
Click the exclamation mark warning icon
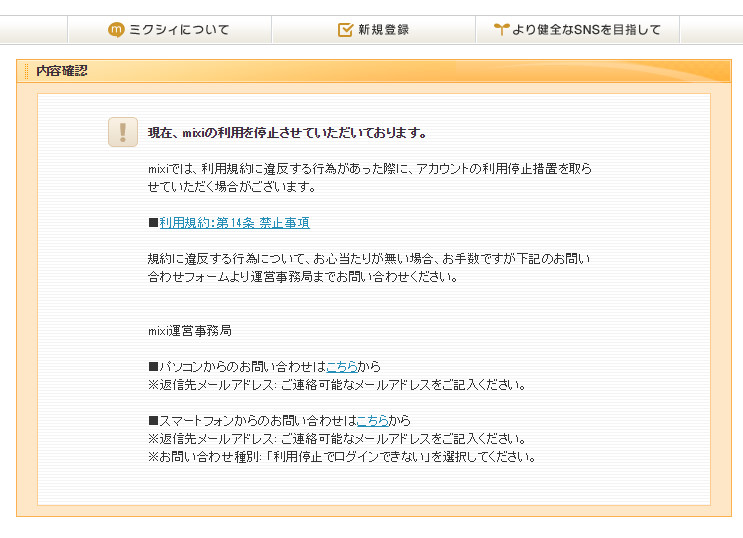click(123, 132)
